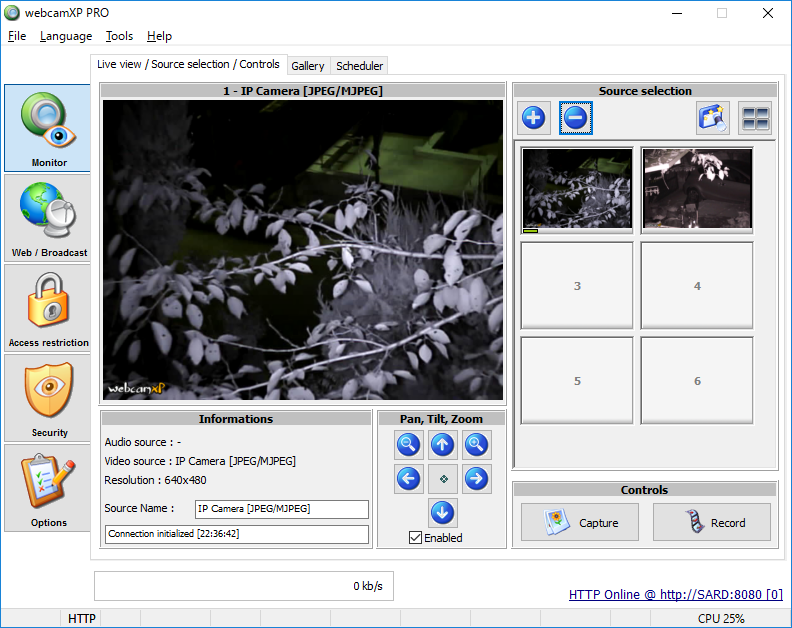Open the Monitor section in sidebar
The width and height of the screenshot is (792, 628).
pyautogui.click(x=47, y=128)
